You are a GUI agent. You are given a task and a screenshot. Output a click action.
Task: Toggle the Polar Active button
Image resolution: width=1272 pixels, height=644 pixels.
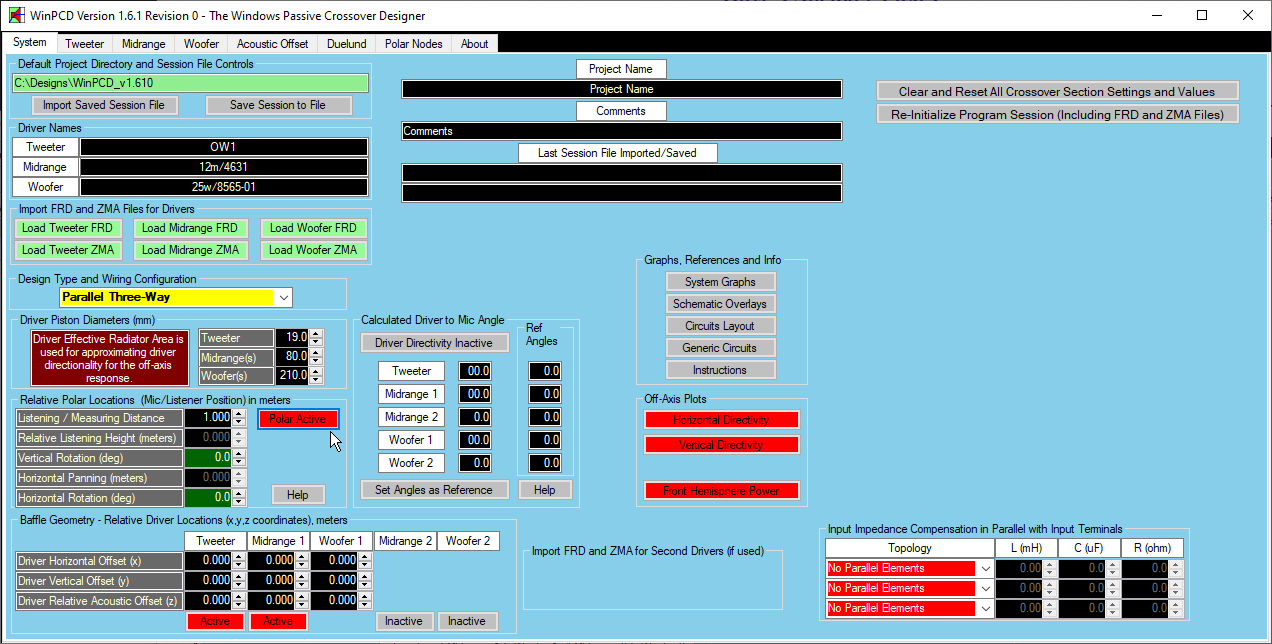(298, 419)
